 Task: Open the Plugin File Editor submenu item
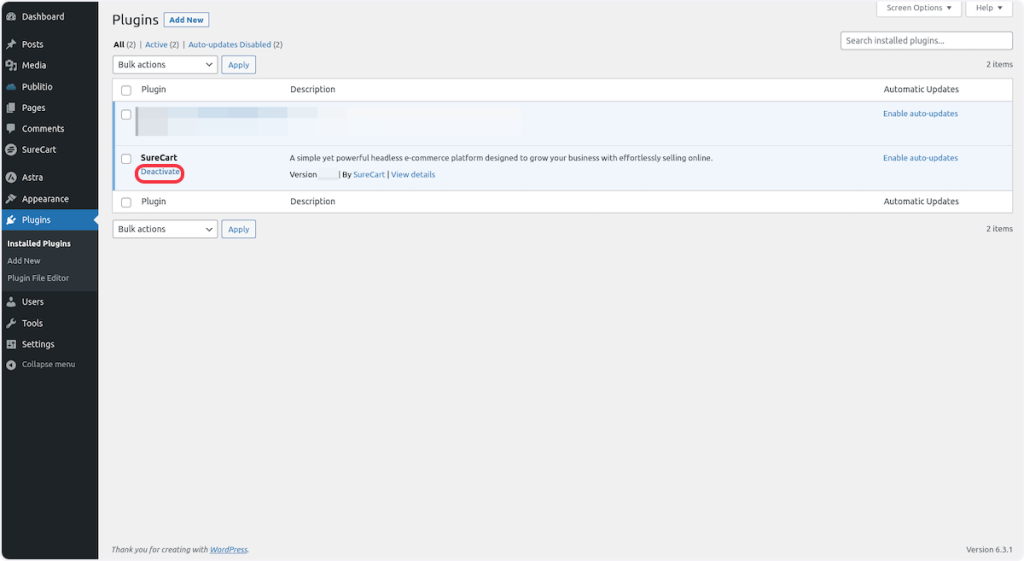tap(38, 278)
